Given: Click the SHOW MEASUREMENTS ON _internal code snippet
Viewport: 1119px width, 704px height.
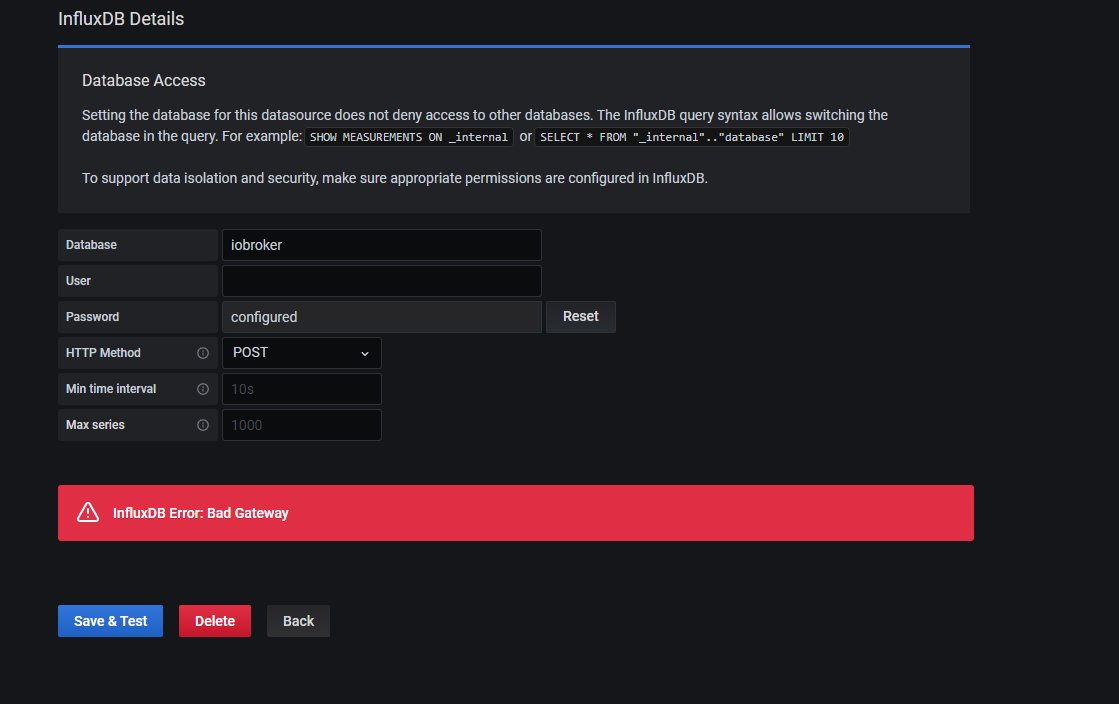Looking at the screenshot, I should coord(409,137).
